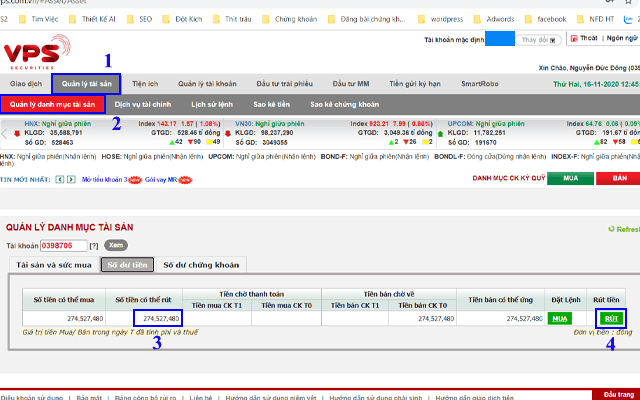Click the Thoát logout link

589,38
